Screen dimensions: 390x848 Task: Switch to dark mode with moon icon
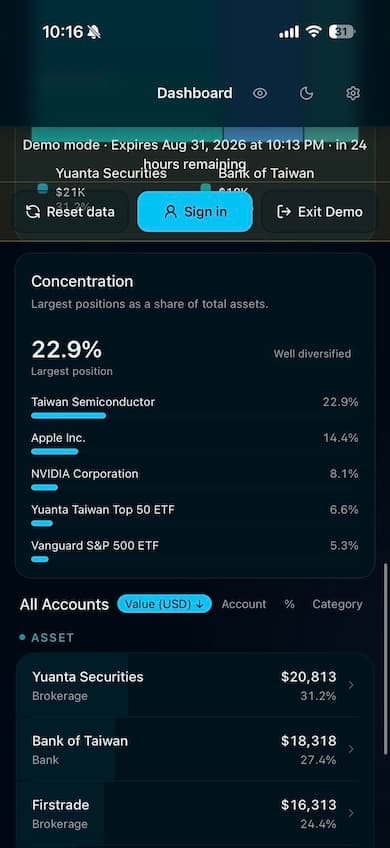306,94
